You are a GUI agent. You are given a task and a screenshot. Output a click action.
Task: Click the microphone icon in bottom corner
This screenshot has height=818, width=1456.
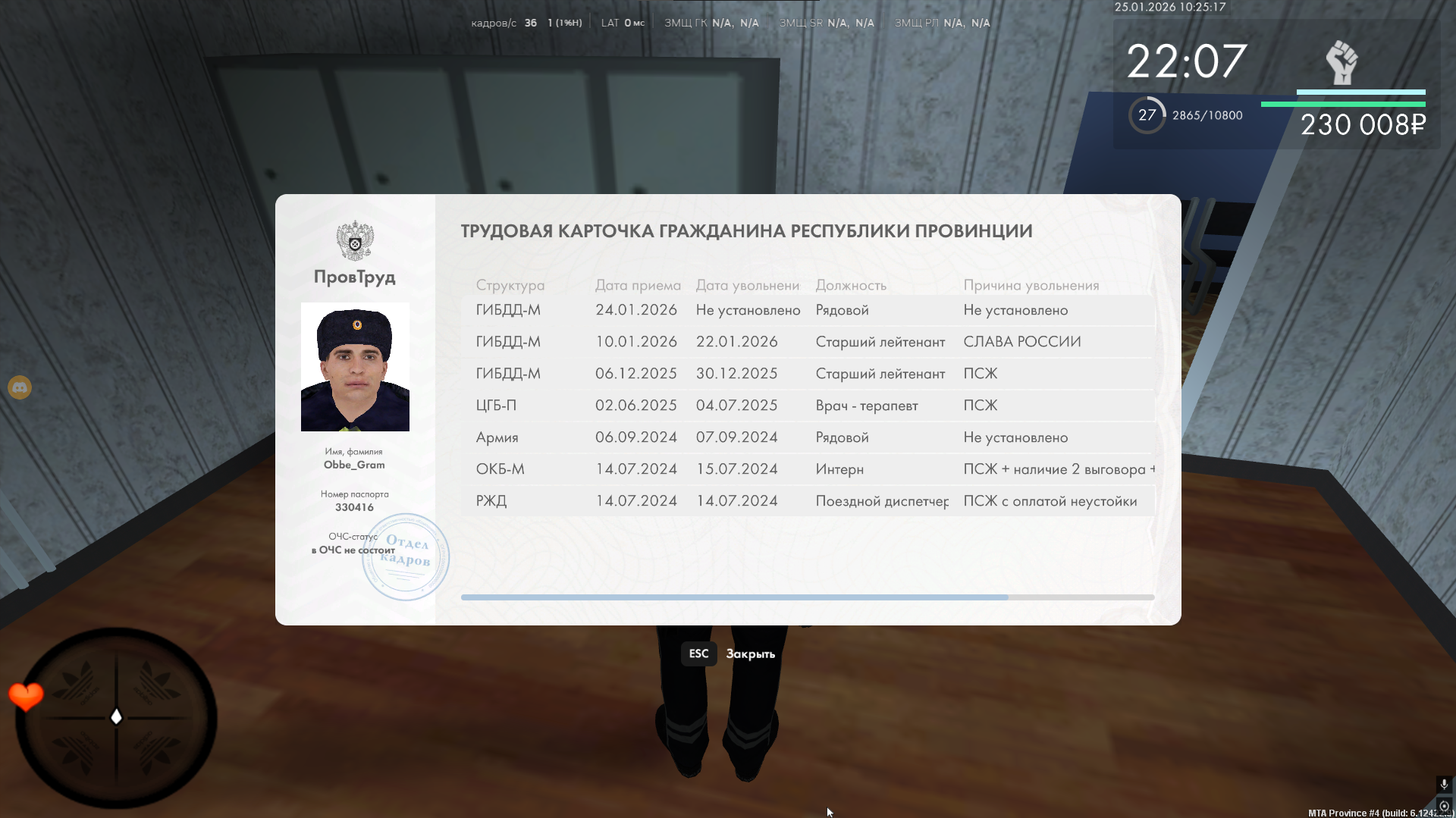1444,784
